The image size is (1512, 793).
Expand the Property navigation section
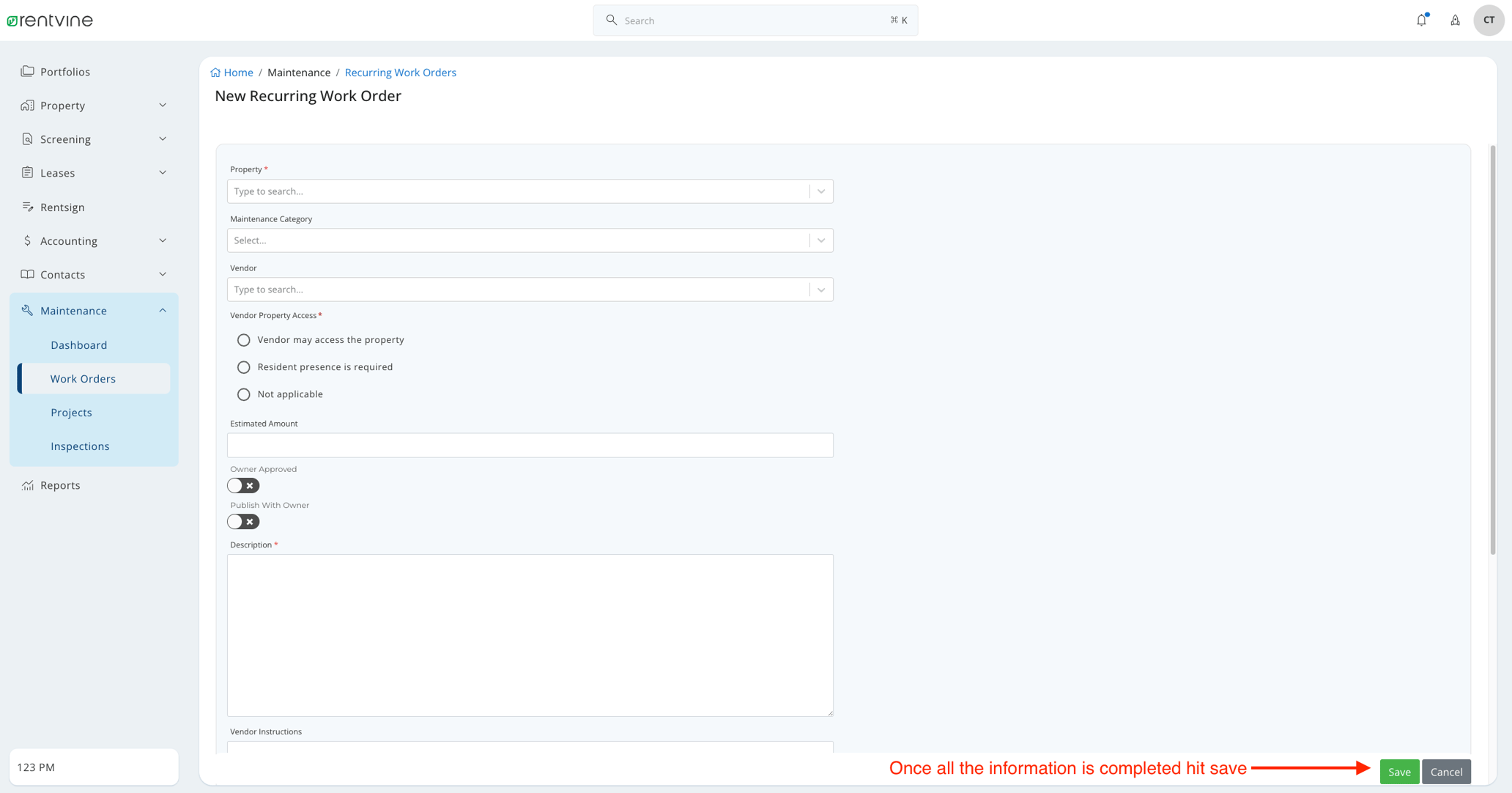pos(62,105)
